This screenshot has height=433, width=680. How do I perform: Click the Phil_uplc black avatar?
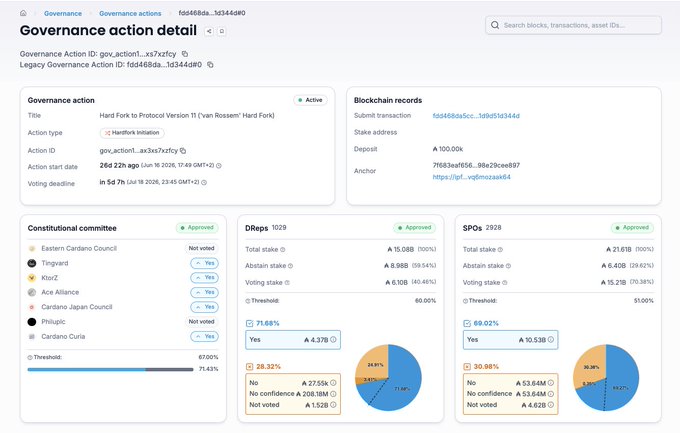[32, 322]
